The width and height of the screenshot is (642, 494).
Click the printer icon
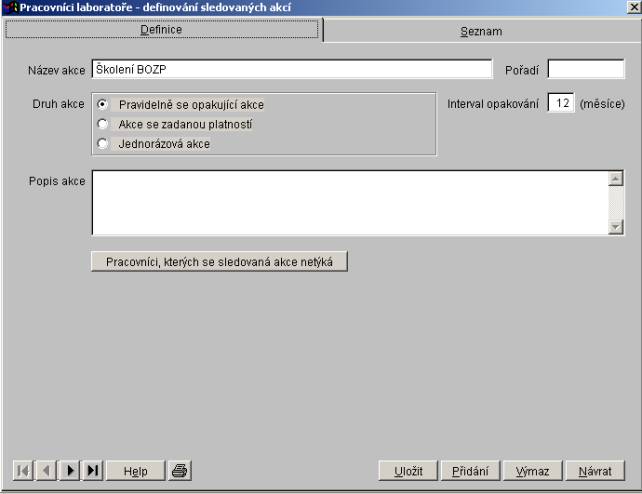(179, 470)
